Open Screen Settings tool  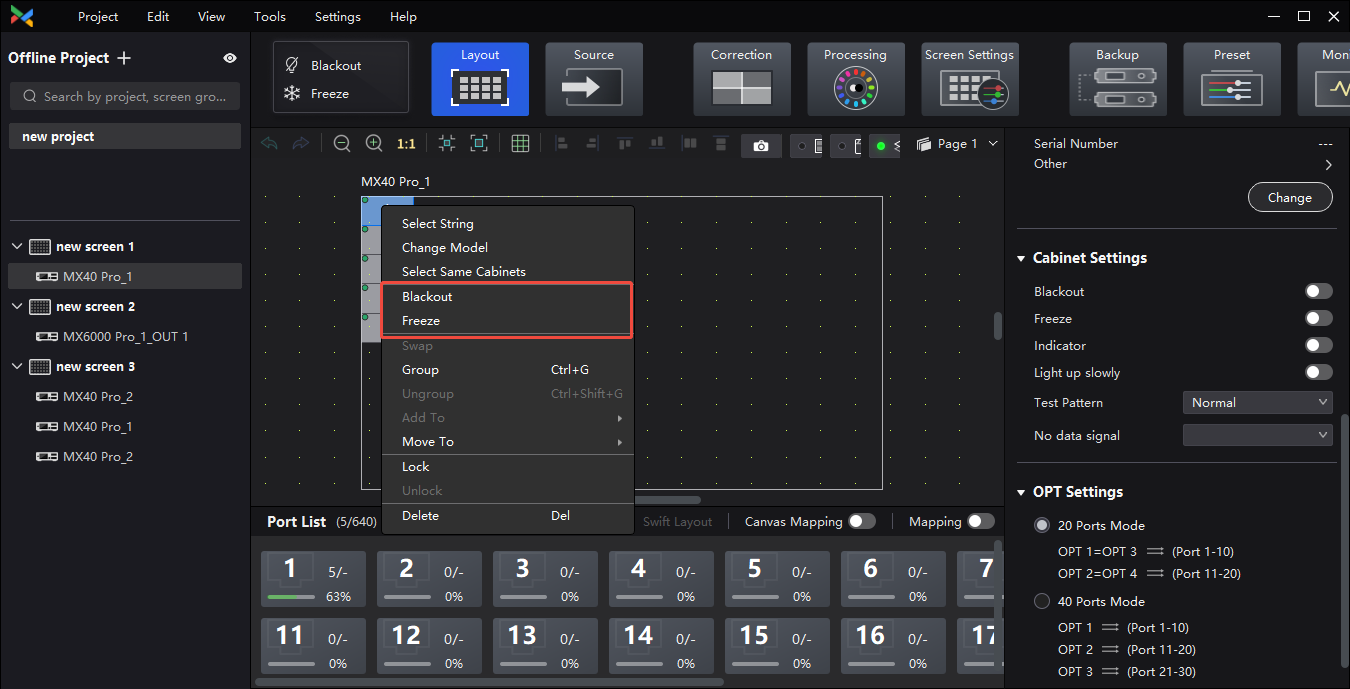970,79
